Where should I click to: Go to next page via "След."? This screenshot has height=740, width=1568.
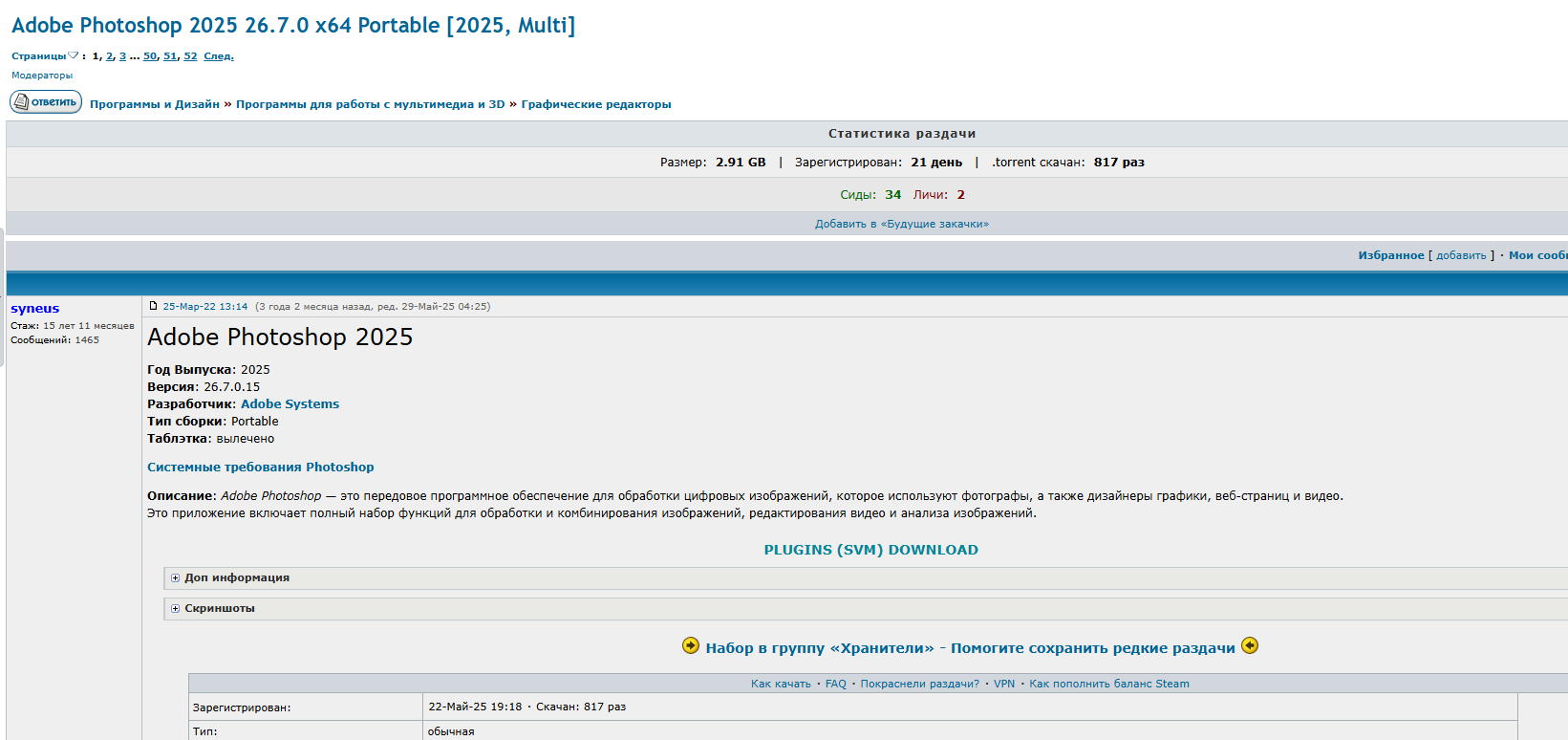(218, 55)
